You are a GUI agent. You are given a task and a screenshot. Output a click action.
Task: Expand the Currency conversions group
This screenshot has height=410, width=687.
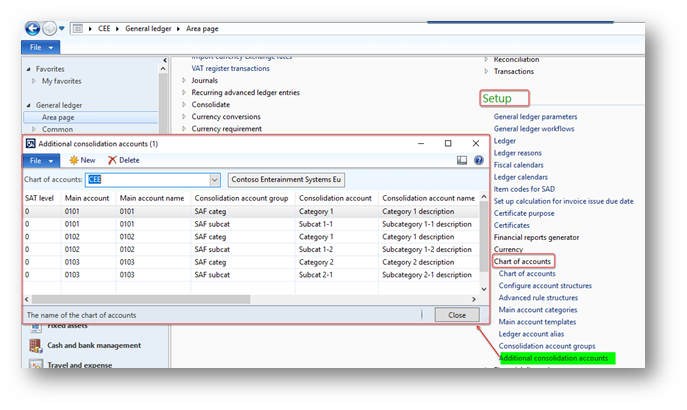point(184,117)
